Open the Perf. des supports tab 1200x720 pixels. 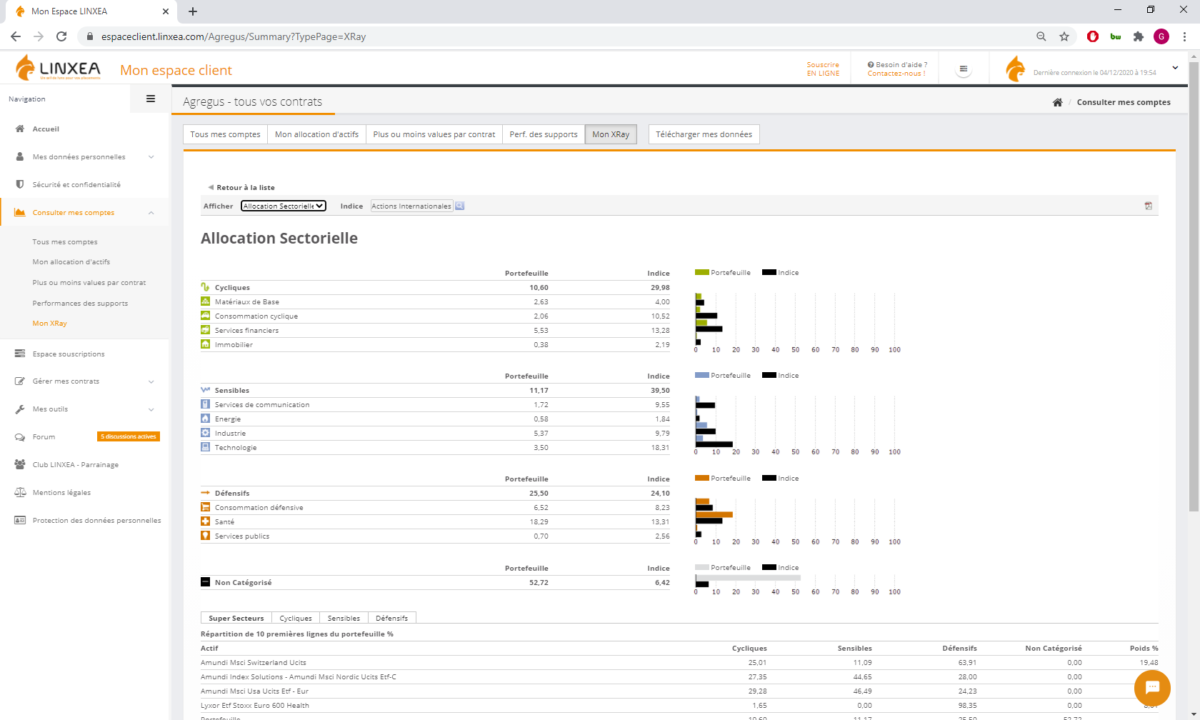pos(543,134)
